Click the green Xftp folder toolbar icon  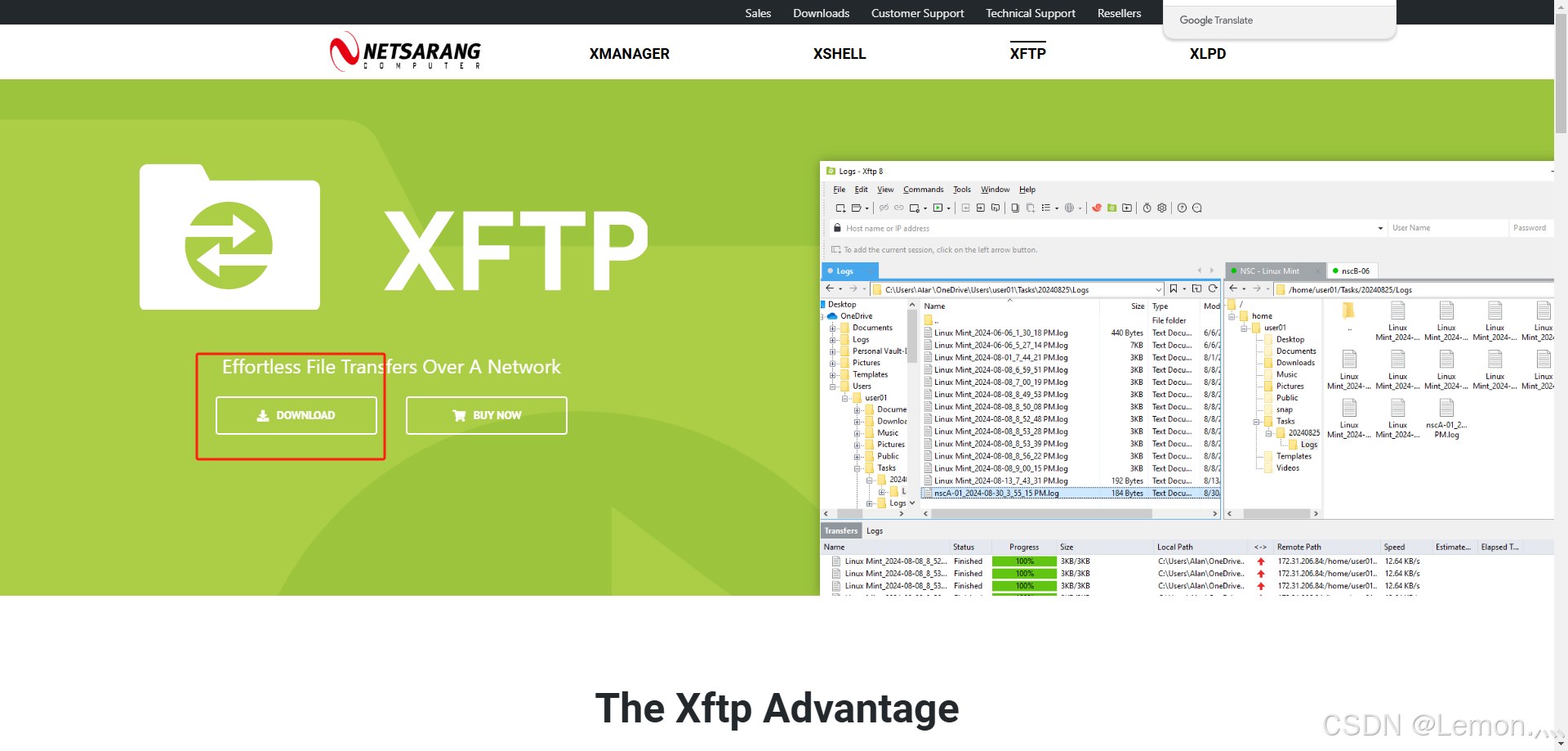click(x=1111, y=208)
